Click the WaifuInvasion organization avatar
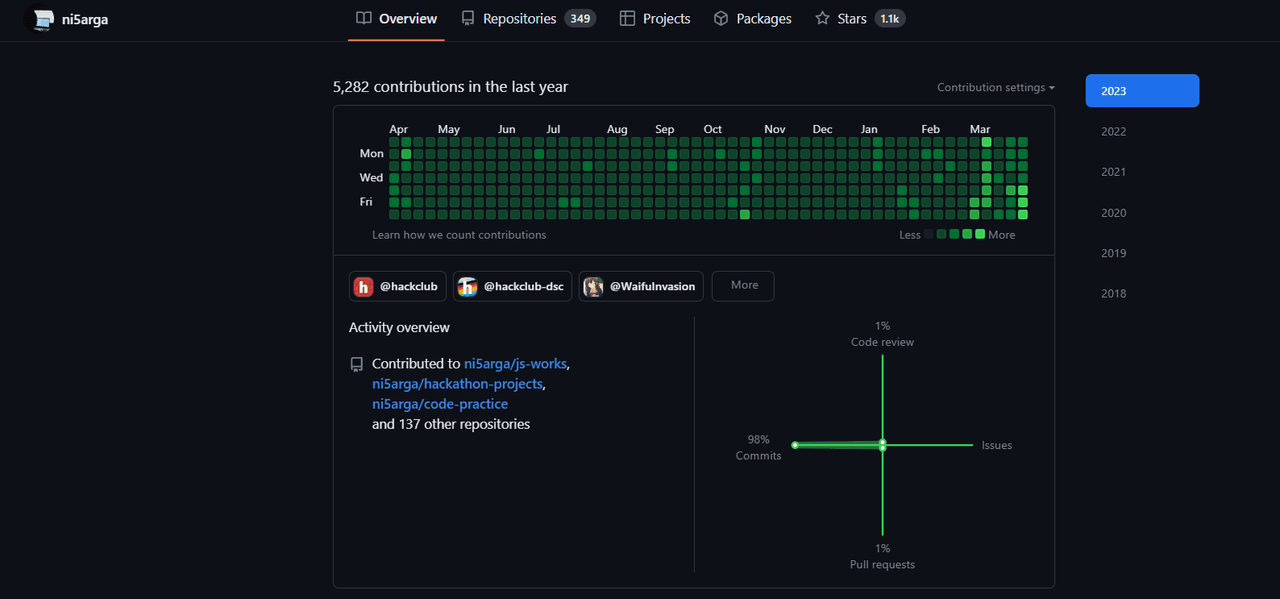The height and width of the screenshot is (599, 1280). pos(594,286)
